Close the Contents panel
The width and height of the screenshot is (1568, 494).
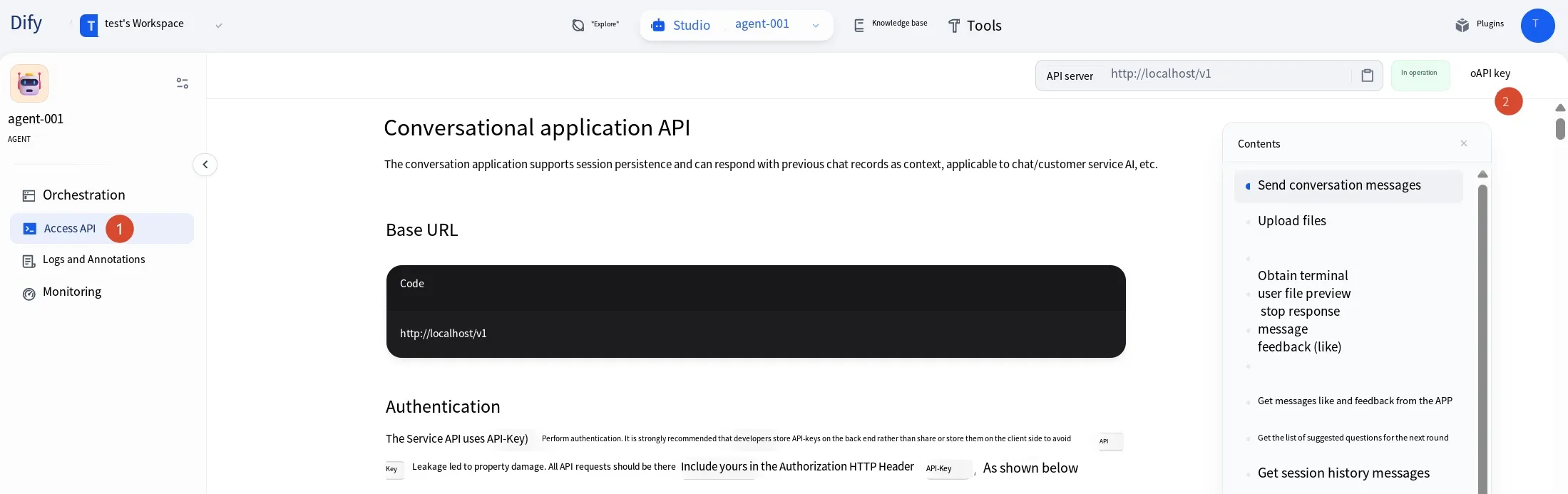1464,143
